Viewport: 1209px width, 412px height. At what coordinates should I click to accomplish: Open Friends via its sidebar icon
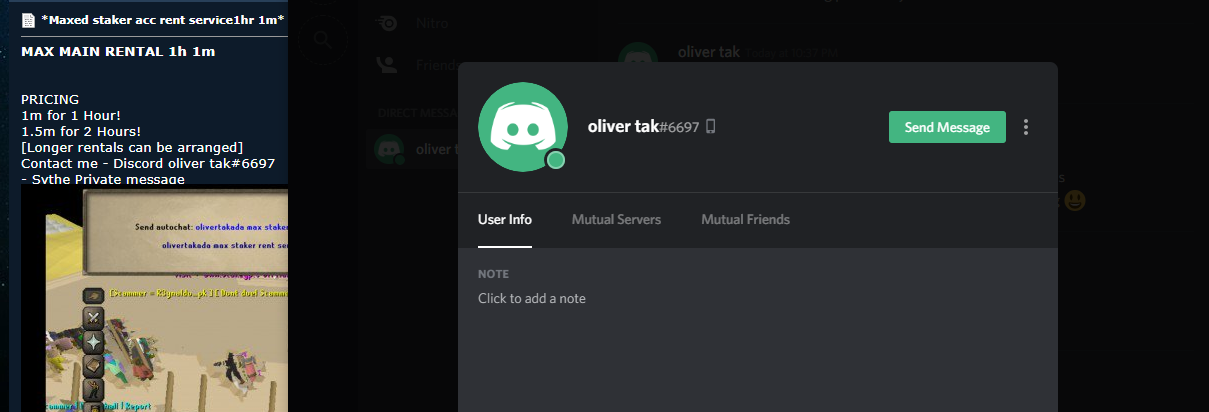(x=386, y=65)
